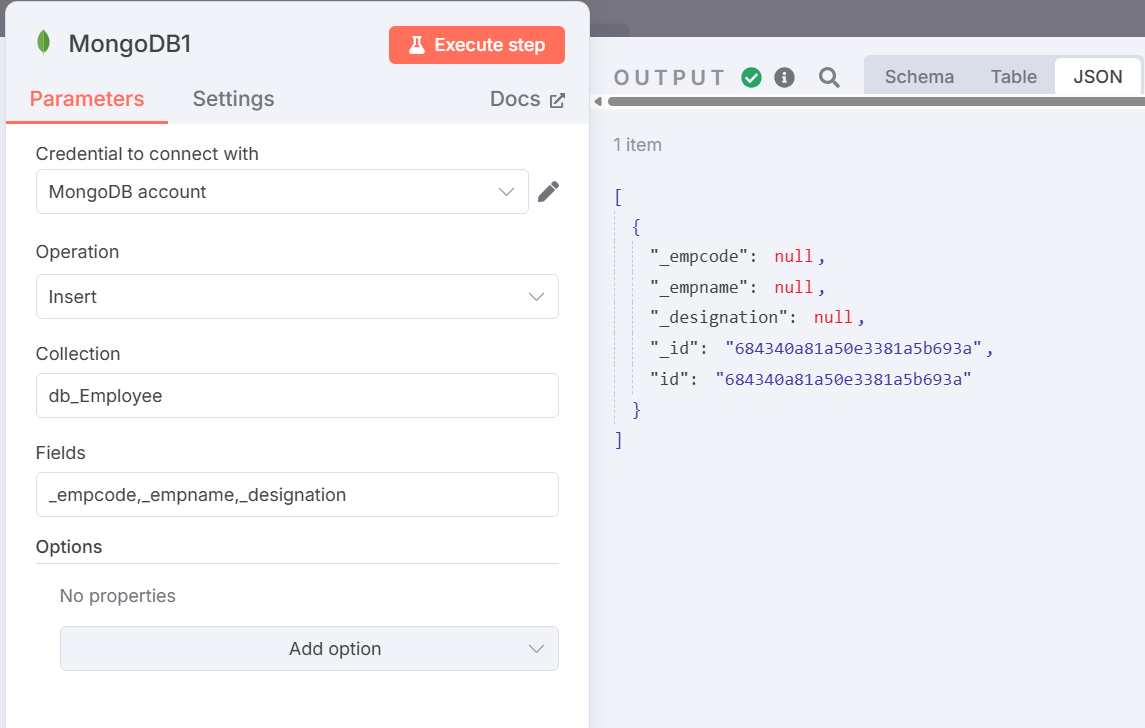This screenshot has width=1145, height=728.
Task: Click the green output success check icon
Action: (751, 77)
